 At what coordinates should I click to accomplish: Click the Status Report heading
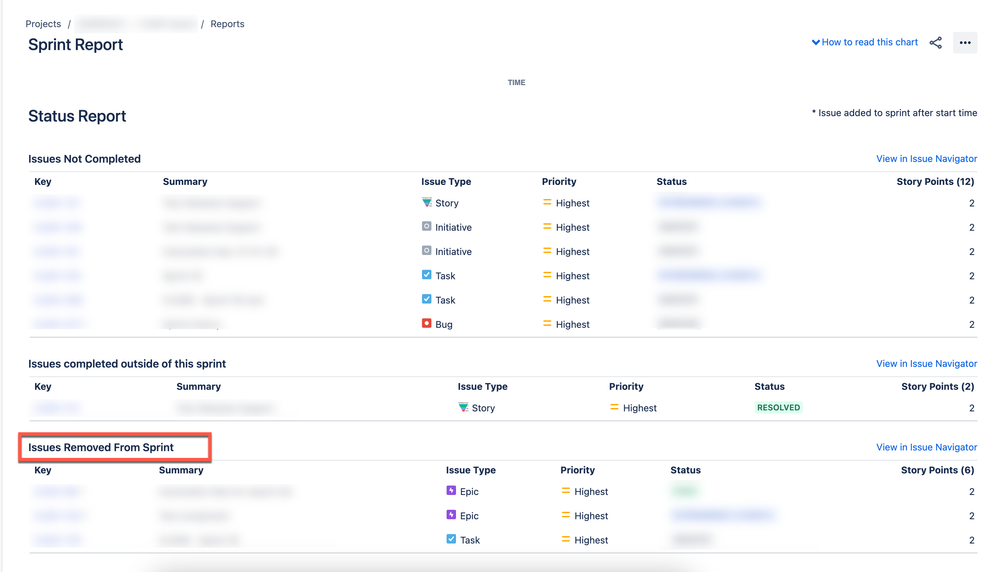click(77, 116)
